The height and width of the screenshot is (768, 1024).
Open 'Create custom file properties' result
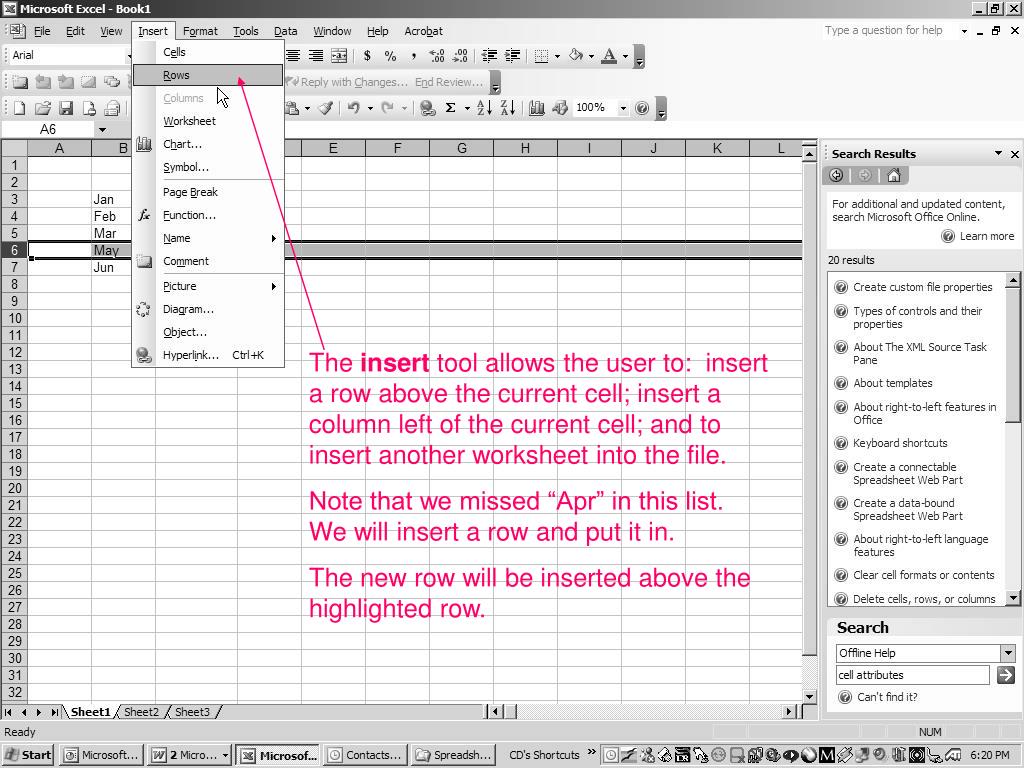922,287
